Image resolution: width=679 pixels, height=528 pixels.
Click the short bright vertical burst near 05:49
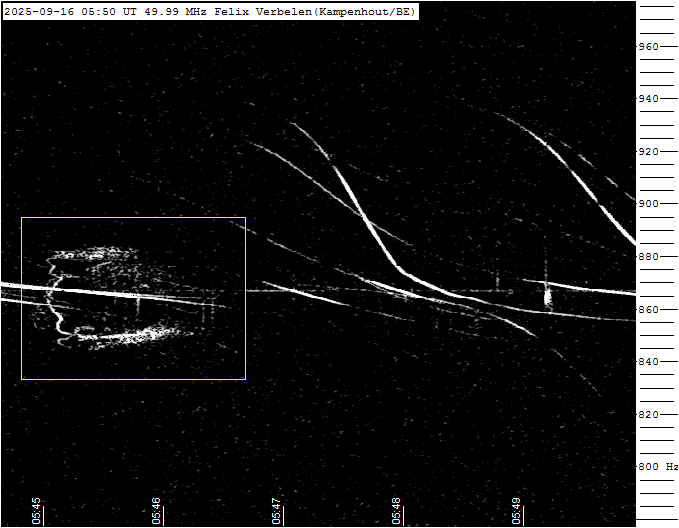click(547, 296)
